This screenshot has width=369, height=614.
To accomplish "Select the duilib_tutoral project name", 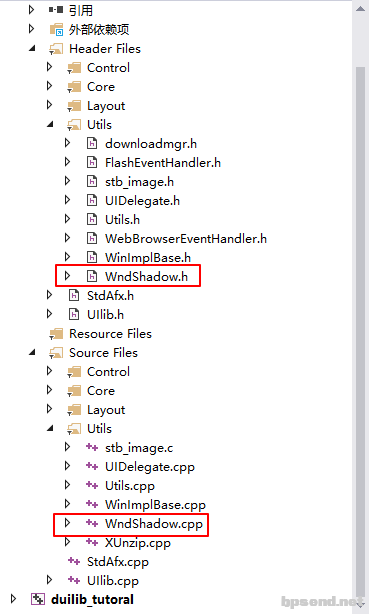I will coord(92,600).
